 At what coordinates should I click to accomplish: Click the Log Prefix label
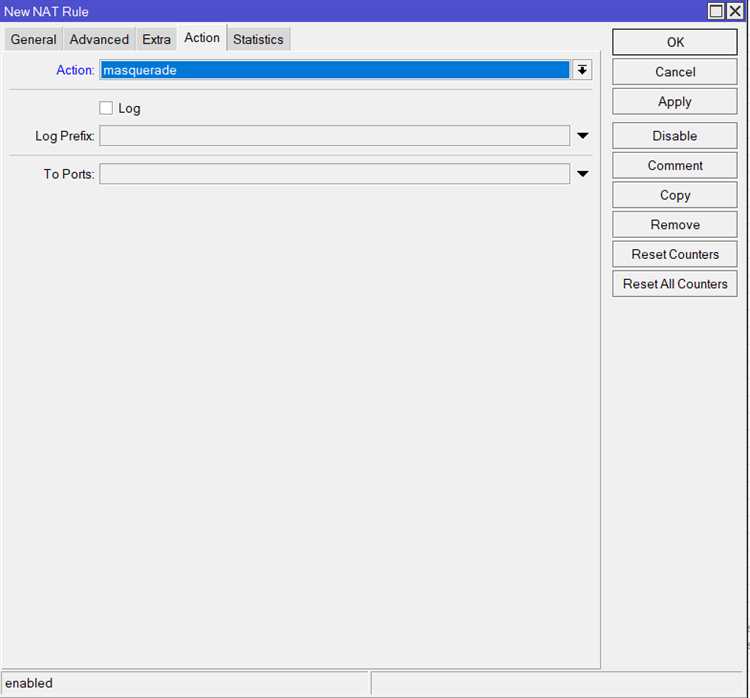(65, 136)
